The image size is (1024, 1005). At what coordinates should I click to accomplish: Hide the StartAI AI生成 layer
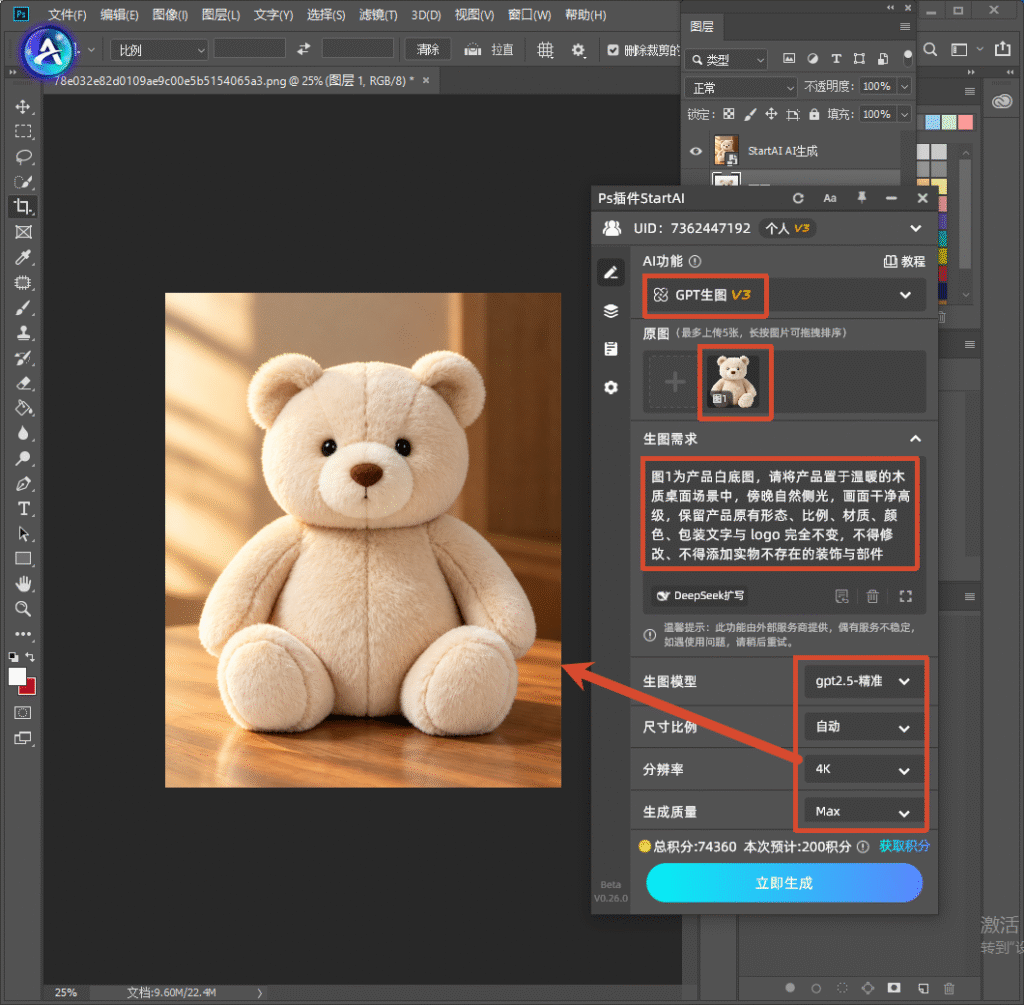pos(696,152)
